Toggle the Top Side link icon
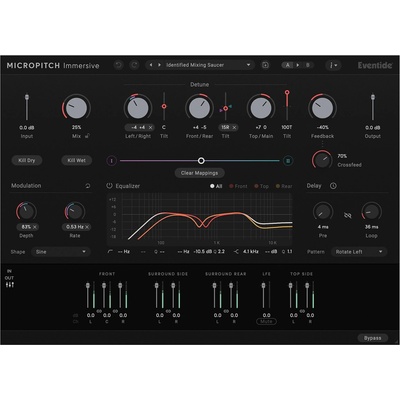Image resolution: width=400 pixels, height=400 pixels. [x=302, y=311]
